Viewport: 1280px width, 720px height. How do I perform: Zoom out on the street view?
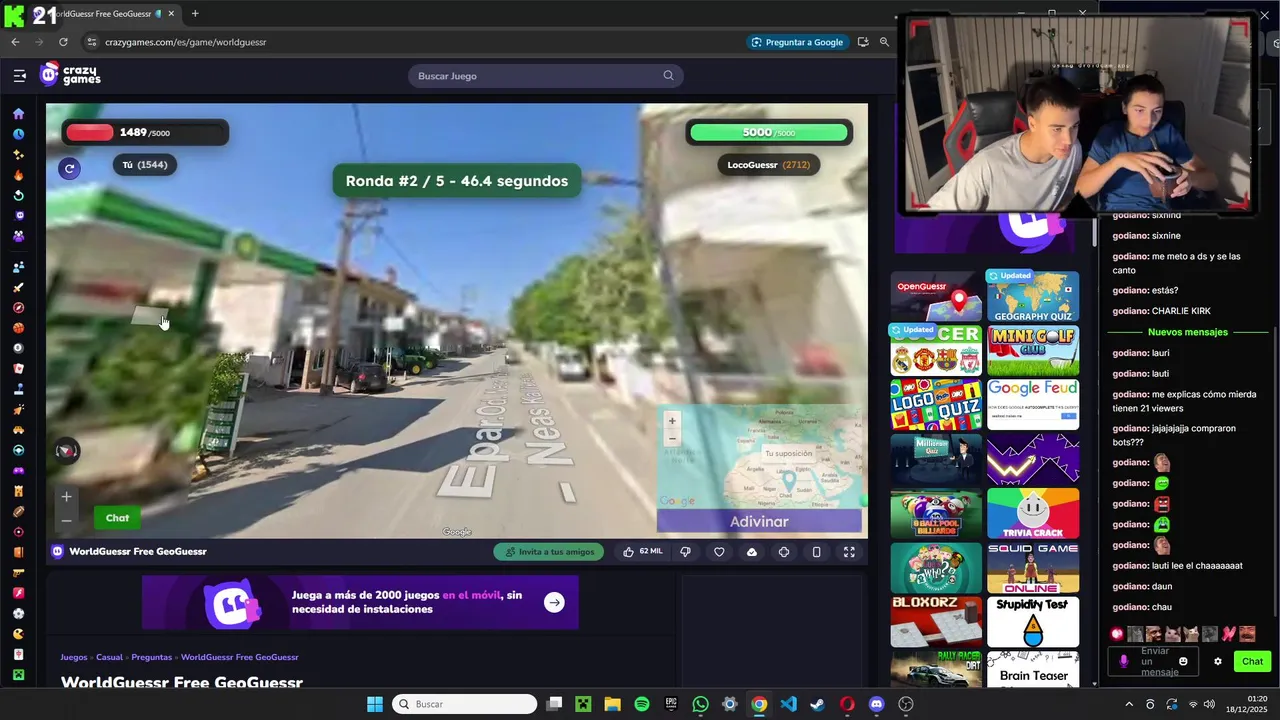67,520
